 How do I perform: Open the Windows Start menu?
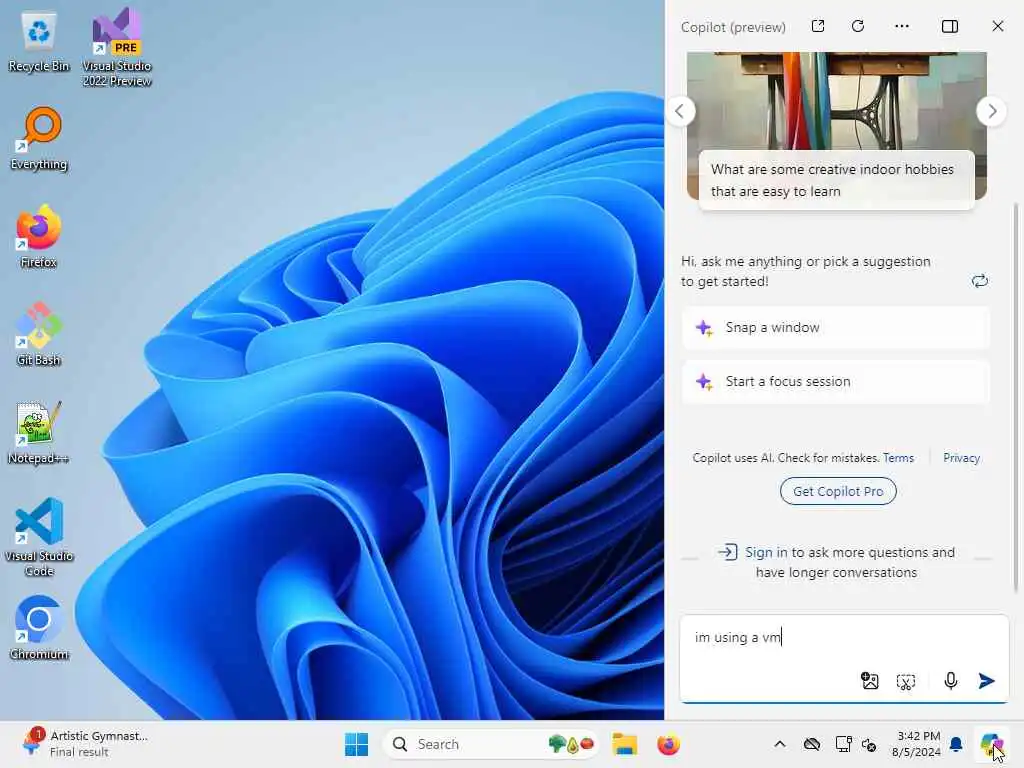point(357,744)
